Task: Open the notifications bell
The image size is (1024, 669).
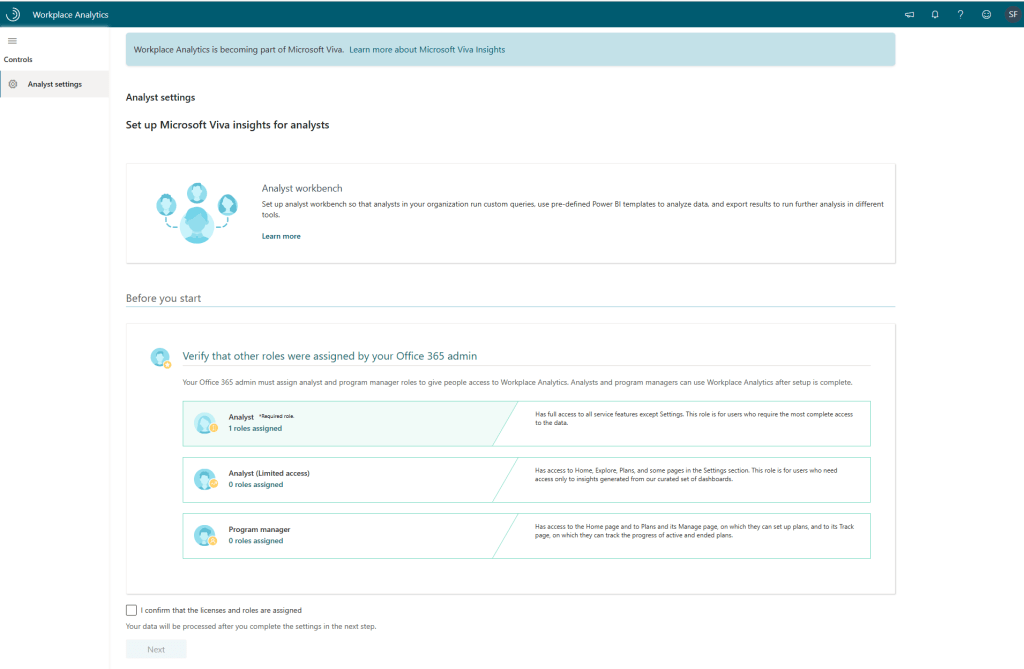Action: [x=934, y=15]
